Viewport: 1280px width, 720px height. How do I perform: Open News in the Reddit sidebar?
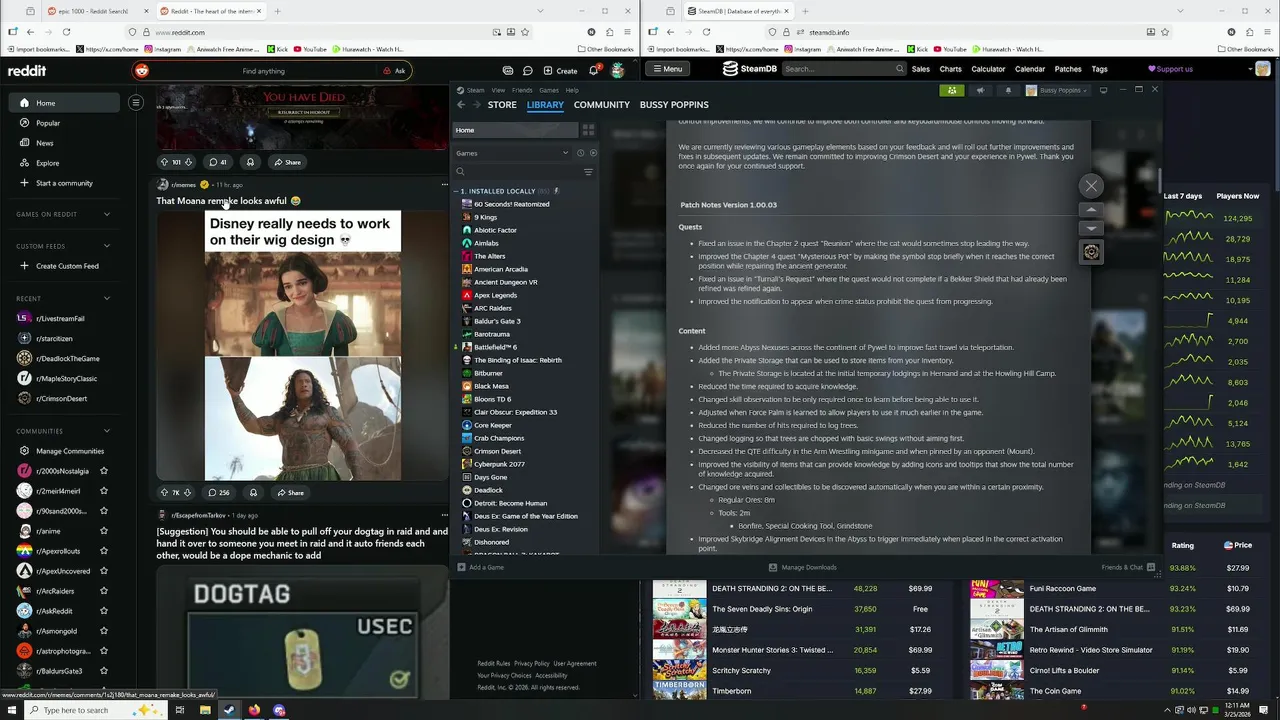point(44,143)
